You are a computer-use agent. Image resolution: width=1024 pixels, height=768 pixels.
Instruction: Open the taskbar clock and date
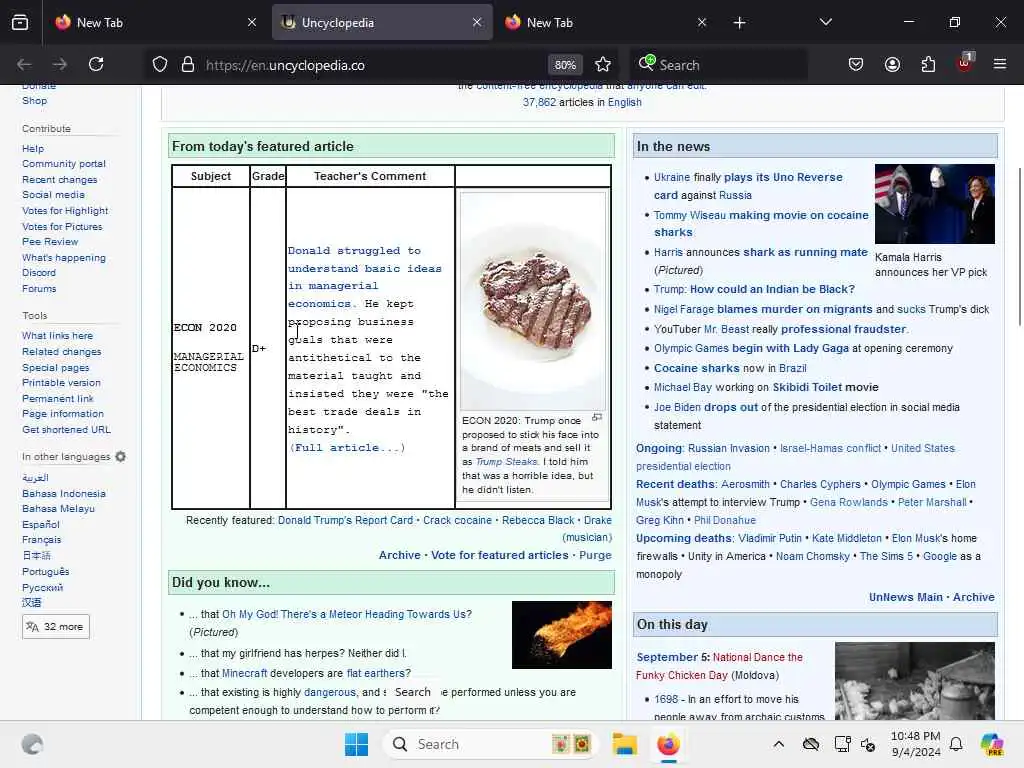click(x=916, y=744)
